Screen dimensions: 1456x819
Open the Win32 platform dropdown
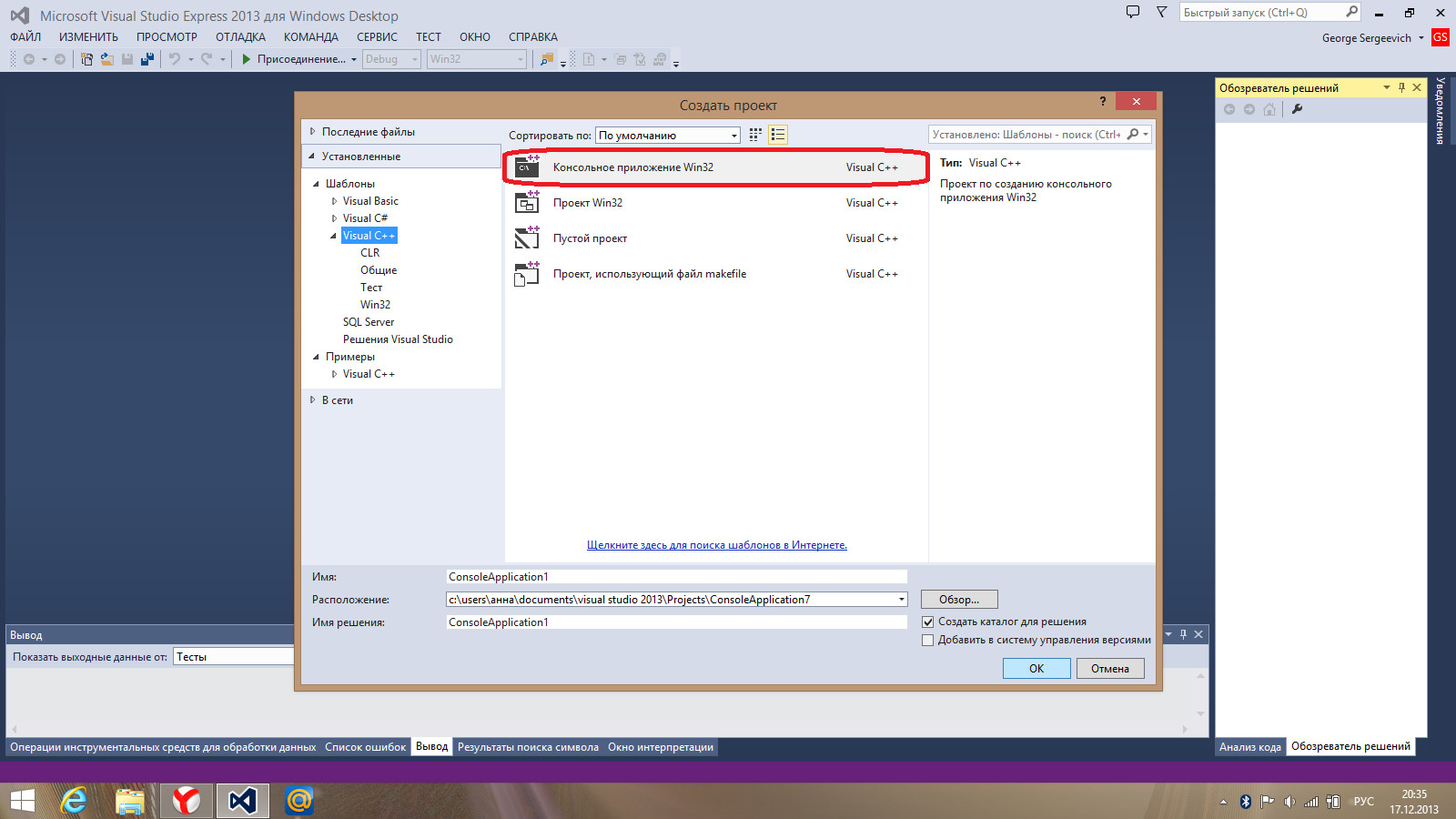click(477, 59)
